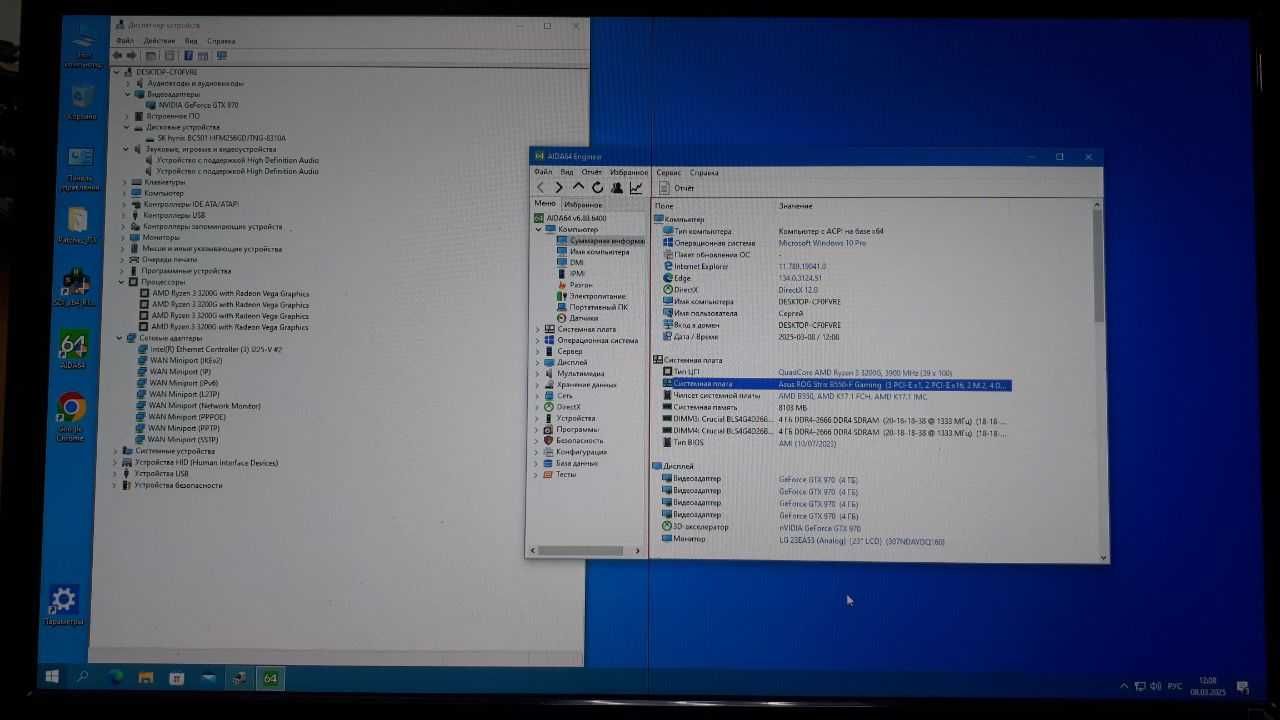Select the Системная плата highlighted row
The width and height of the screenshot is (1280, 720).
[836, 384]
